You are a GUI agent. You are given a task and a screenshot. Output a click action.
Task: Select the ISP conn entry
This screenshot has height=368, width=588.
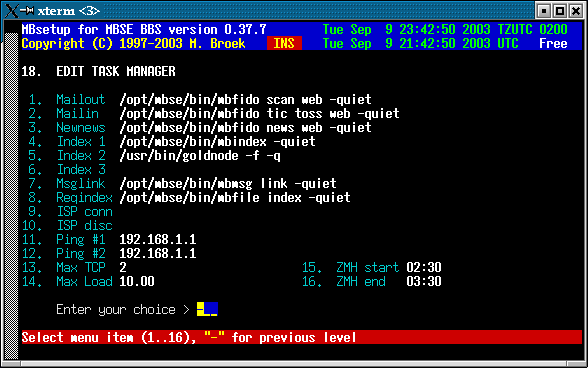70,212
